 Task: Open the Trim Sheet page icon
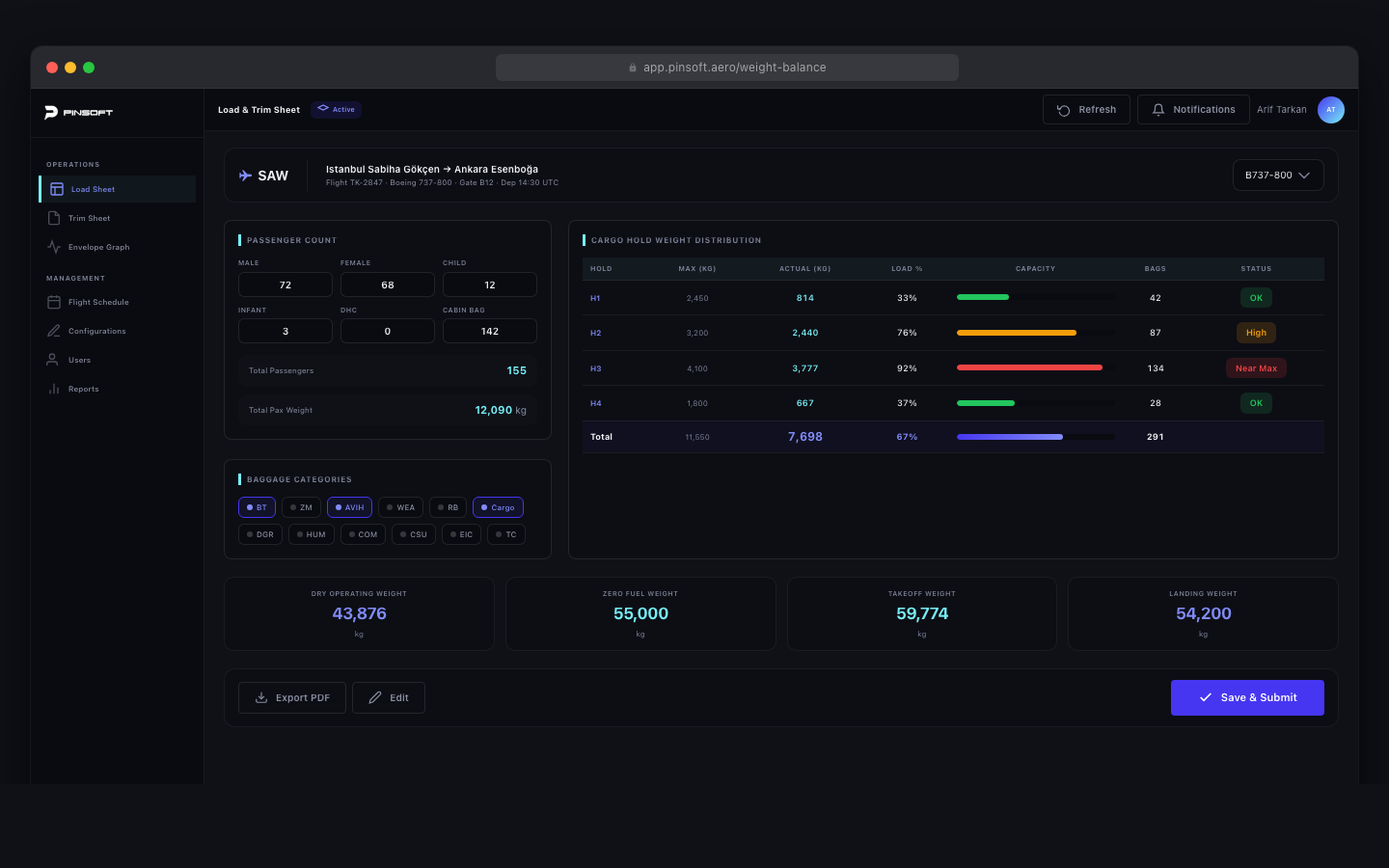click(54, 218)
